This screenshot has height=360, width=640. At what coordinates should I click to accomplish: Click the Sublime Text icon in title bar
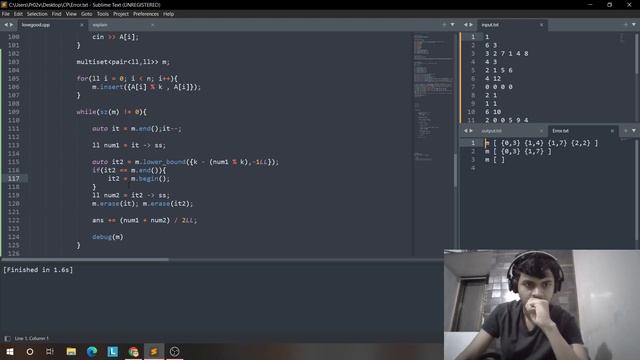coord(4,5)
